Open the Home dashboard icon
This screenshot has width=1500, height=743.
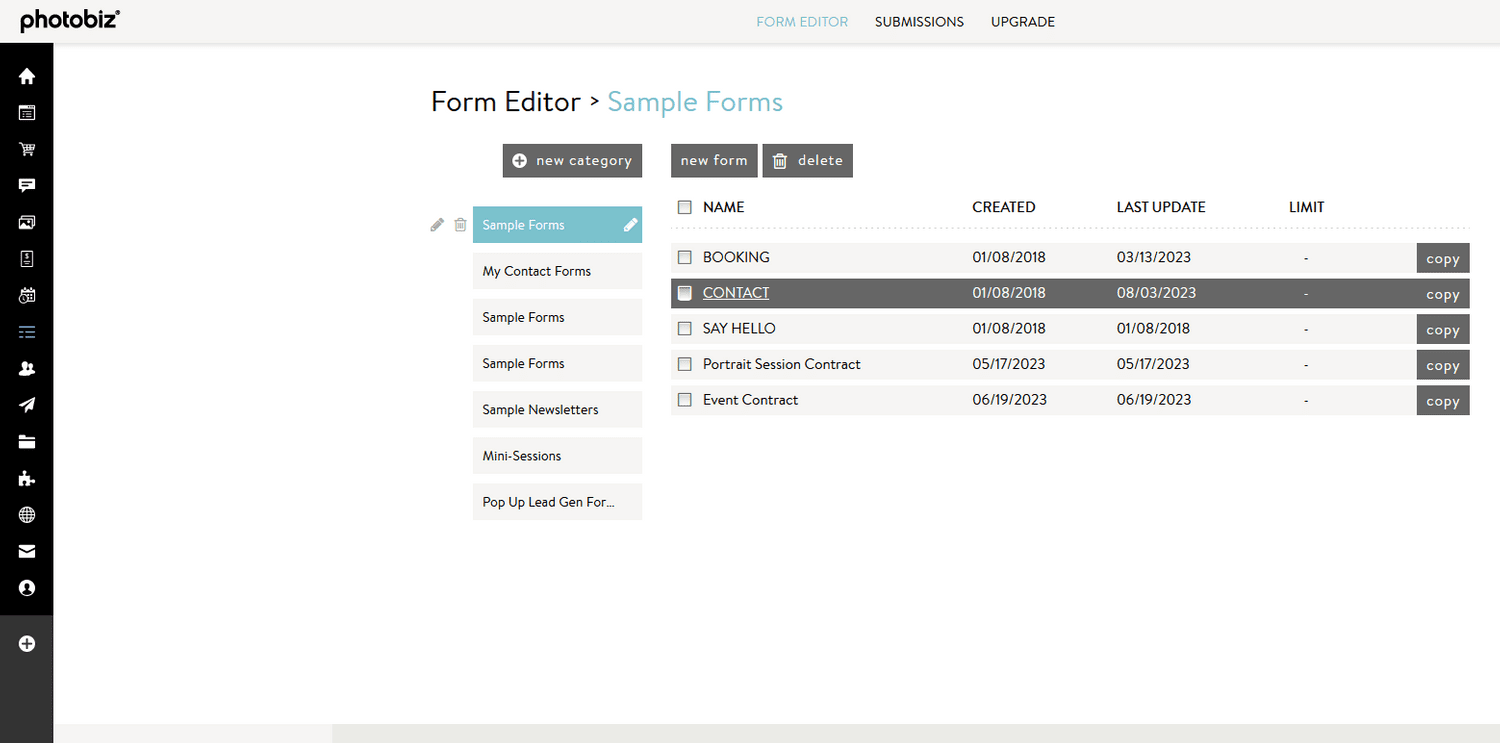click(x=27, y=76)
